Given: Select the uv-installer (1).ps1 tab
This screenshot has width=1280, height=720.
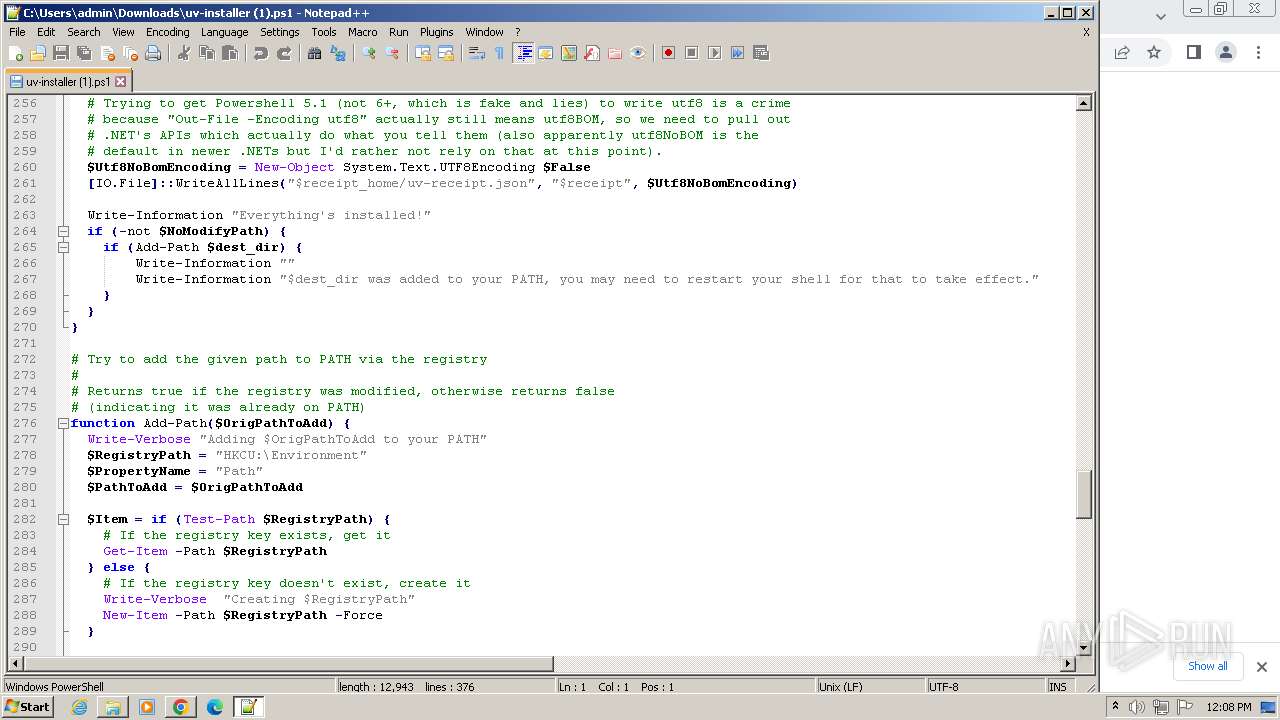Looking at the screenshot, I should click(x=67, y=82).
